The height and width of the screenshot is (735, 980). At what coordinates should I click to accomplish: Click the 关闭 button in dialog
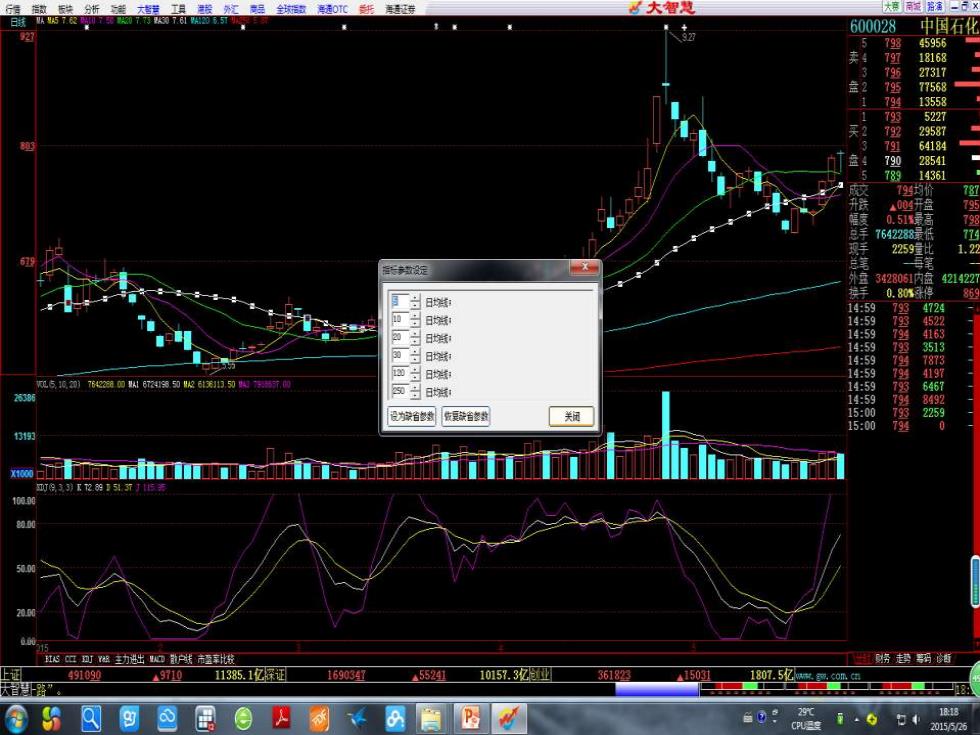pos(571,416)
